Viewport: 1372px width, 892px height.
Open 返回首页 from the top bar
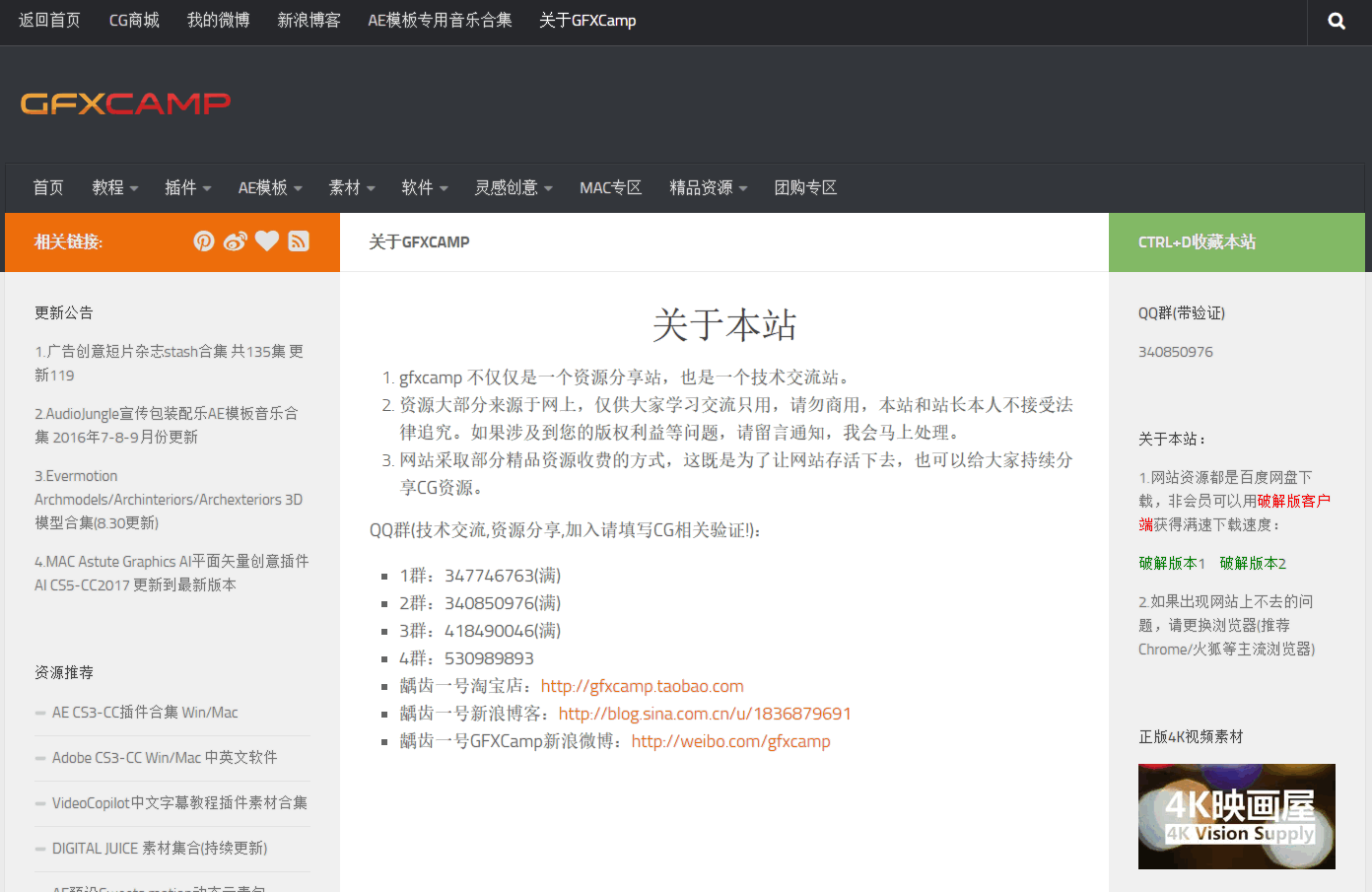(49, 21)
